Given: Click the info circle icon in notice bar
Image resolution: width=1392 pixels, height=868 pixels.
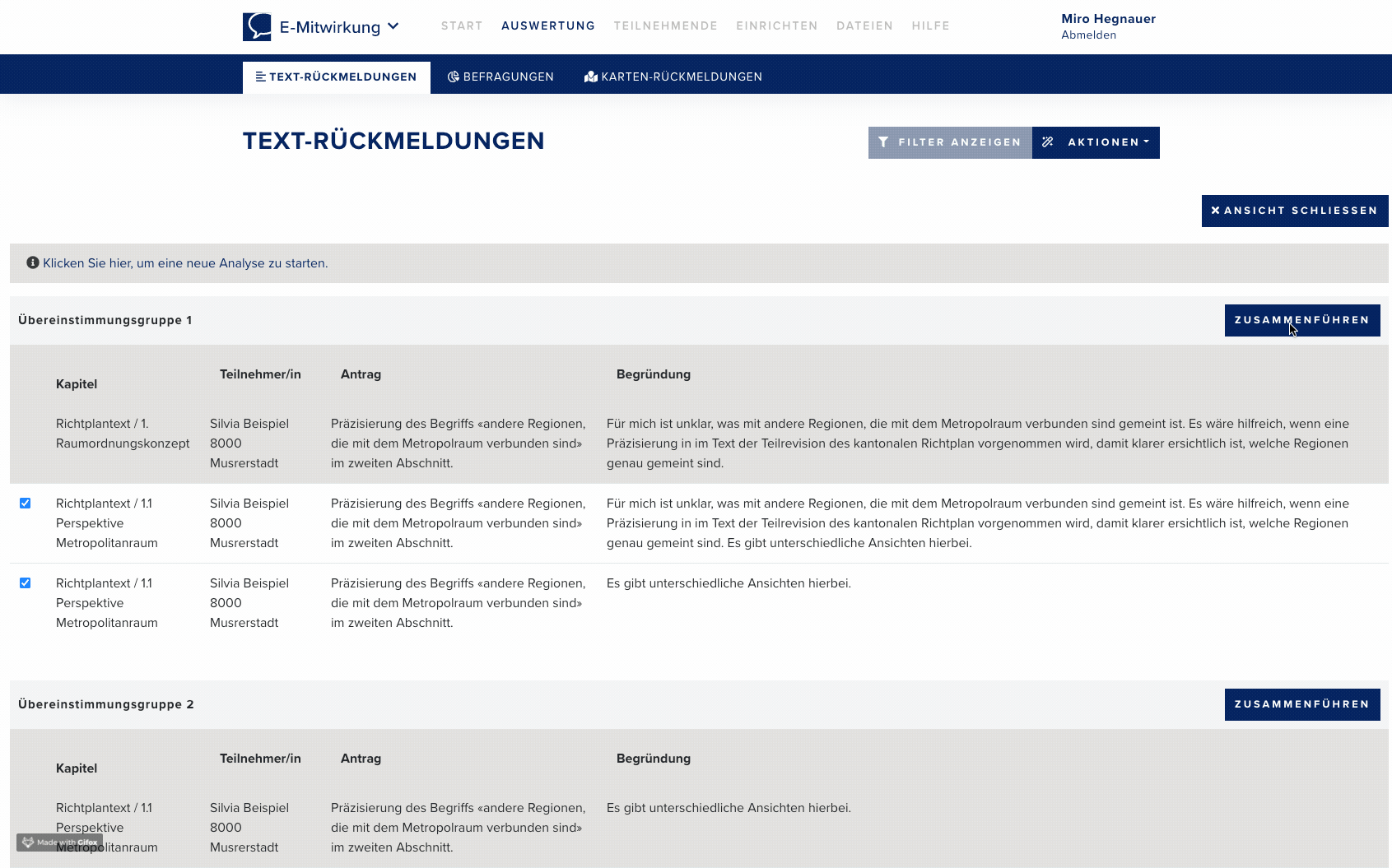Looking at the screenshot, I should pyautogui.click(x=33, y=262).
